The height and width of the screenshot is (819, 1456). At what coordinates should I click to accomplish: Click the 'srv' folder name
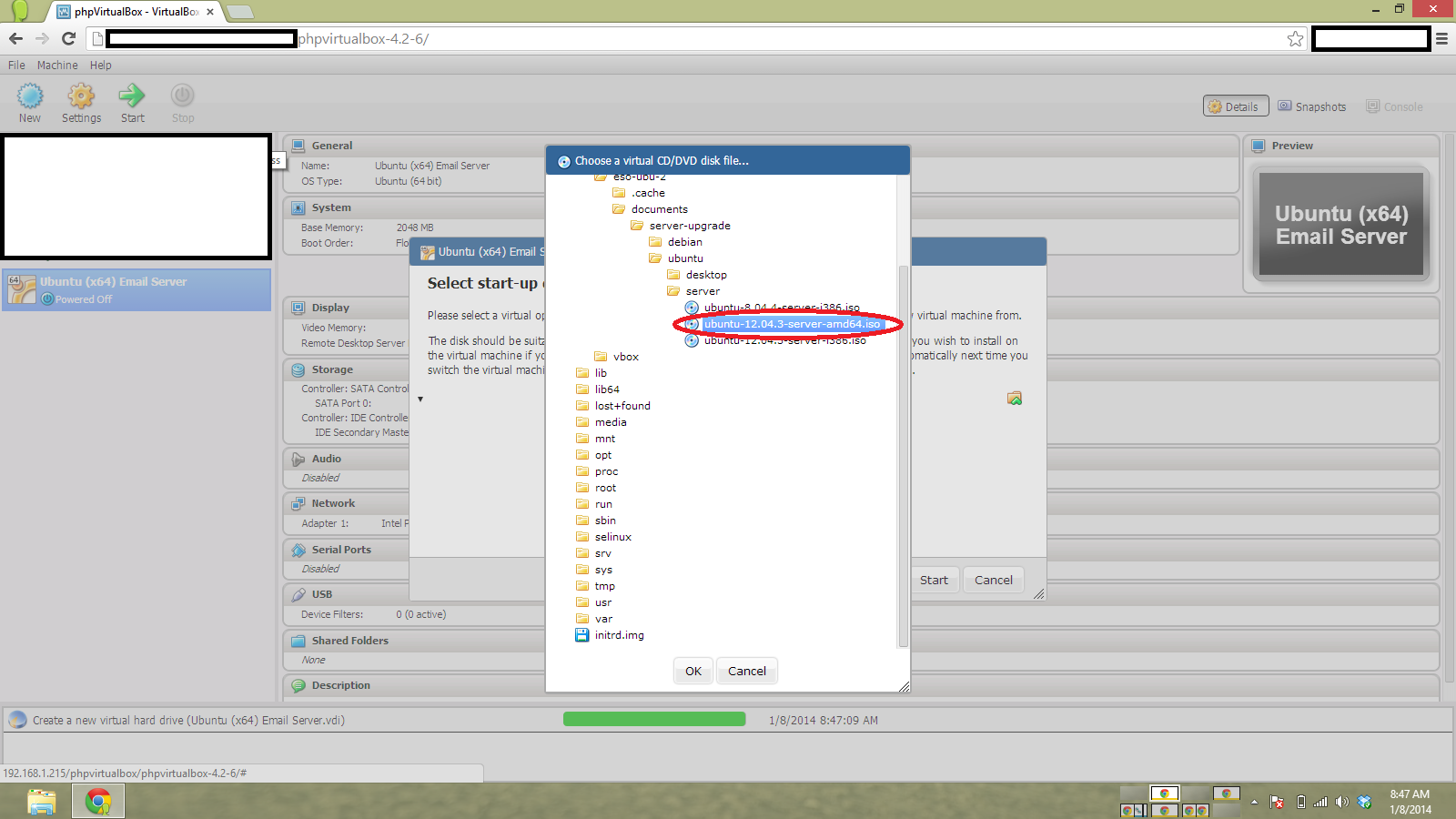coord(603,553)
